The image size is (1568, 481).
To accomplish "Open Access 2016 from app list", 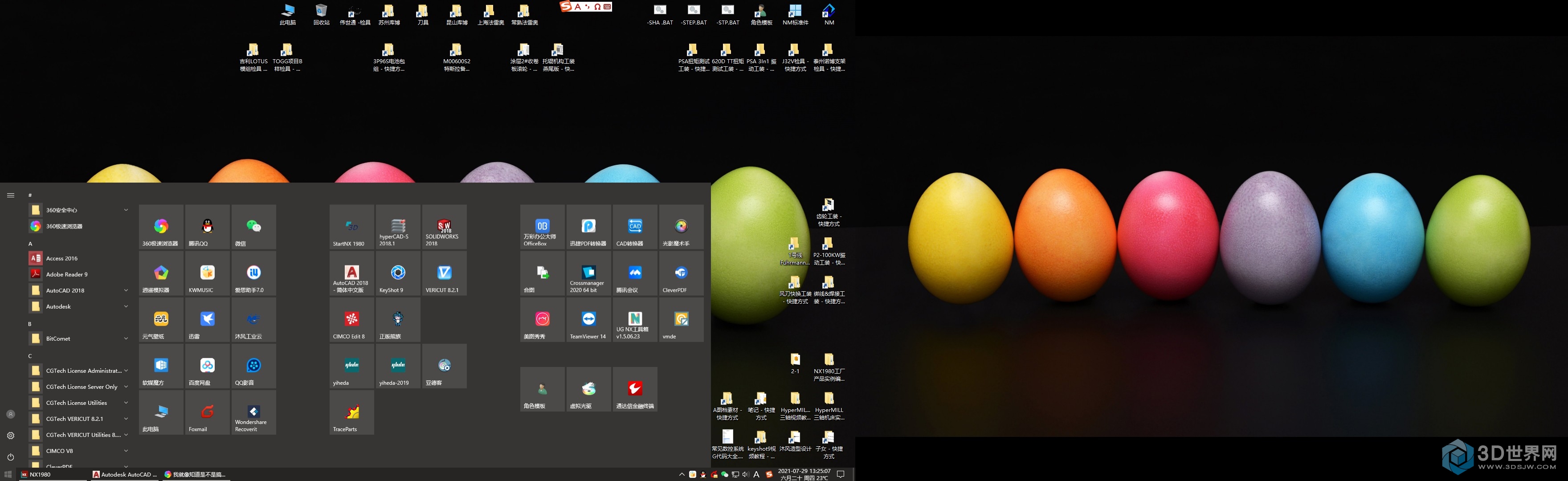I will (x=79, y=258).
